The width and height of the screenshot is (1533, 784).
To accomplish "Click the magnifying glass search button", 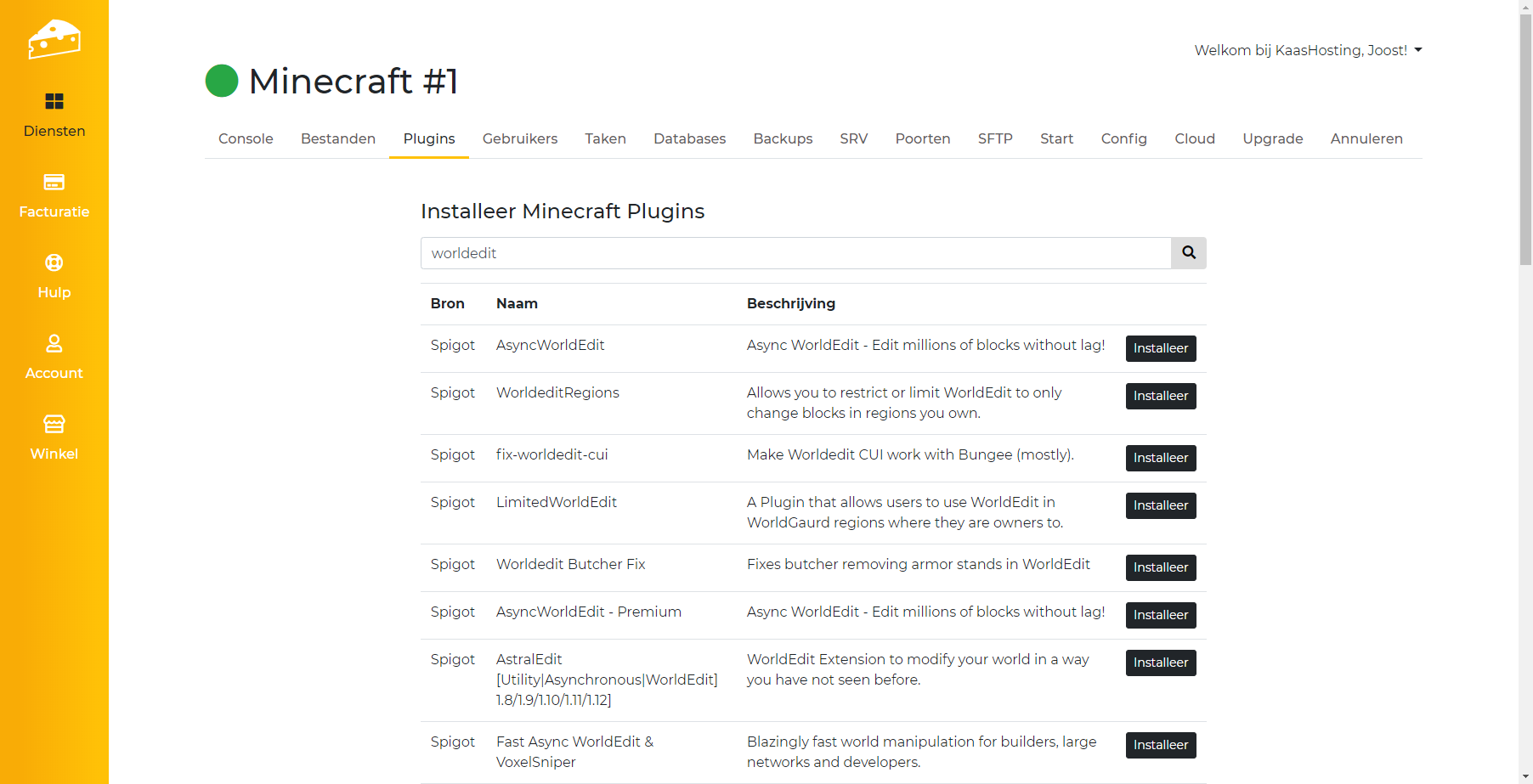I will coord(1188,253).
